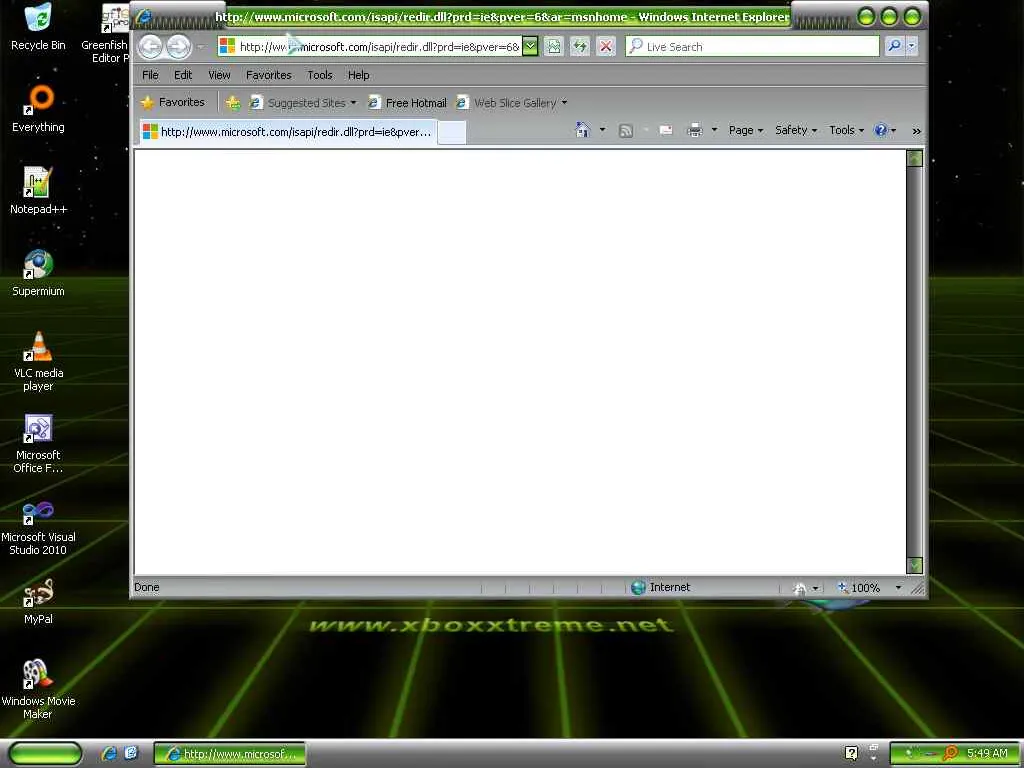Open the Favorites menu in menu bar
This screenshot has height=768, width=1024.
click(x=268, y=75)
